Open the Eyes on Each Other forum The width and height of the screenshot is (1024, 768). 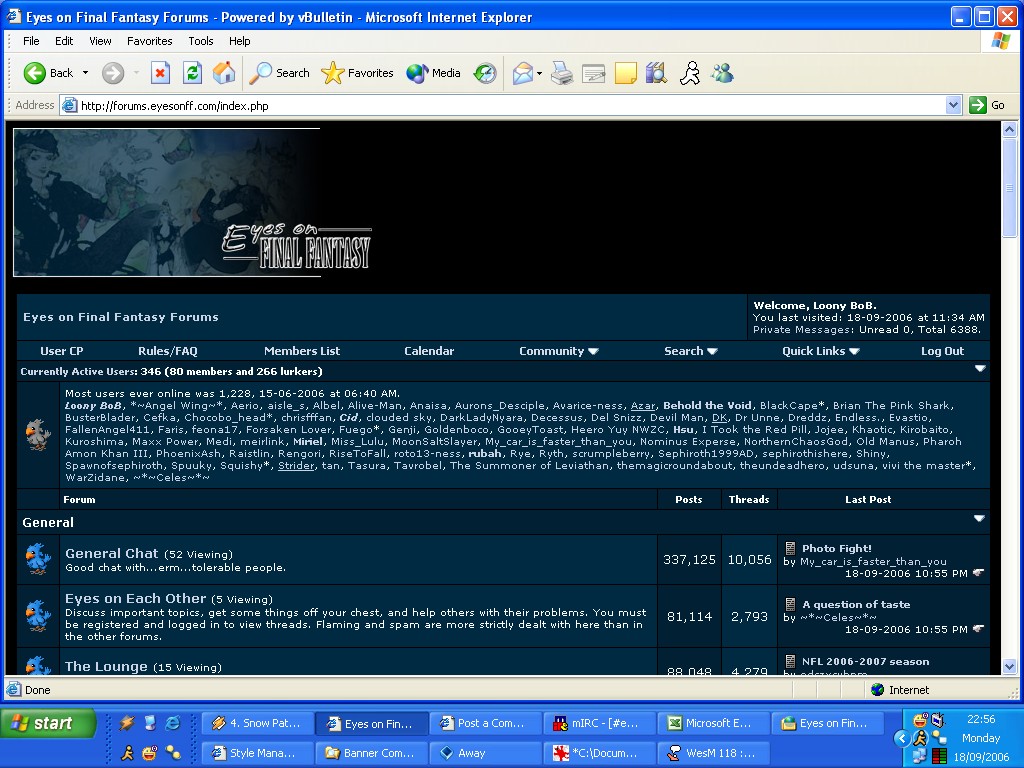[135, 598]
